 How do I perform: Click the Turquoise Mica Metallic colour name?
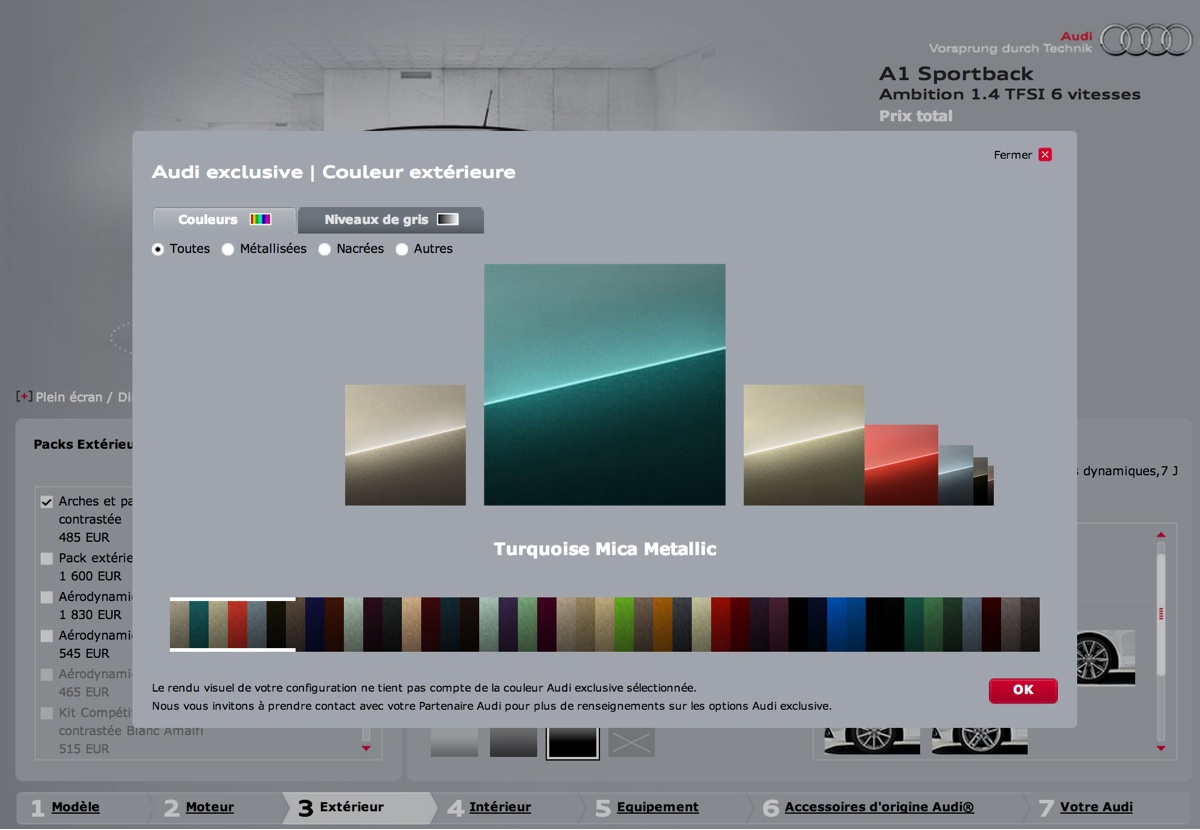(x=605, y=549)
